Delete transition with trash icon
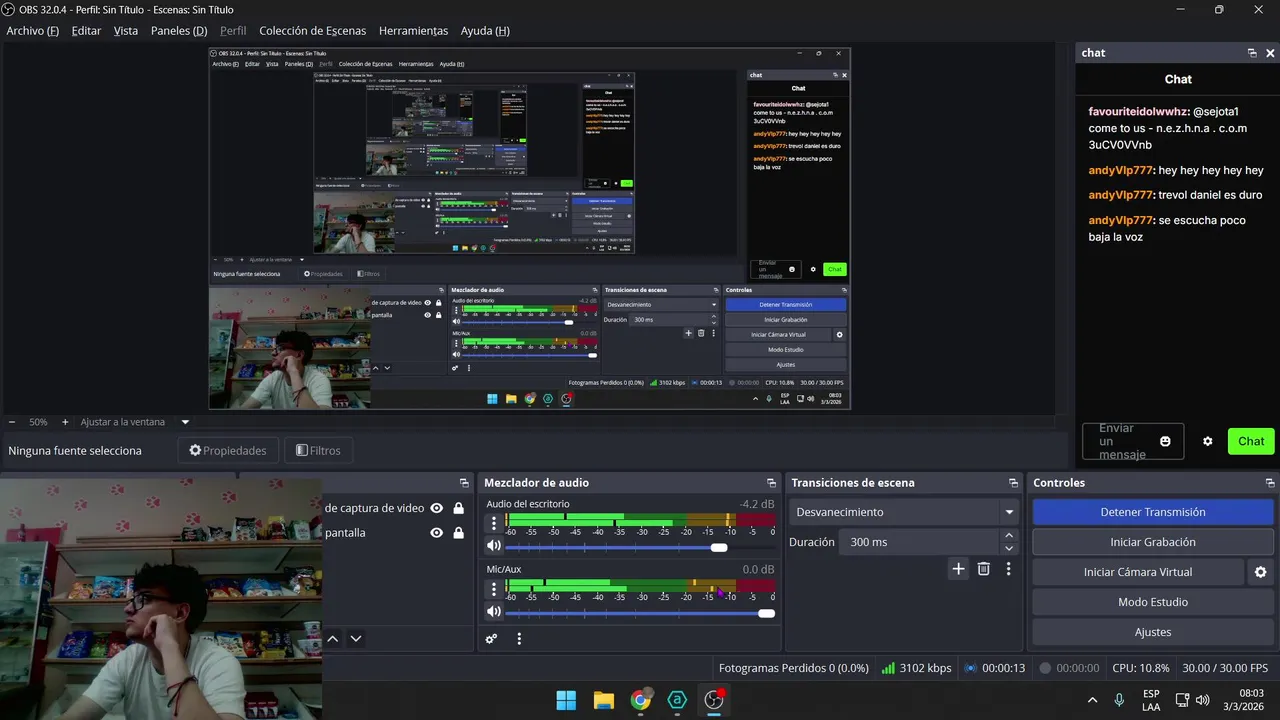 point(984,569)
